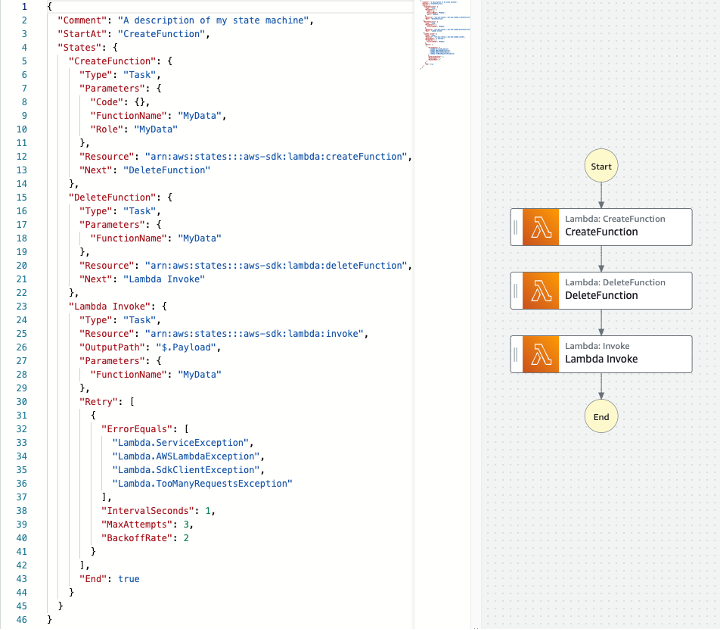720x630 pixels.
Task: Click the "OutputPath" key
Action: coord(112,347)
